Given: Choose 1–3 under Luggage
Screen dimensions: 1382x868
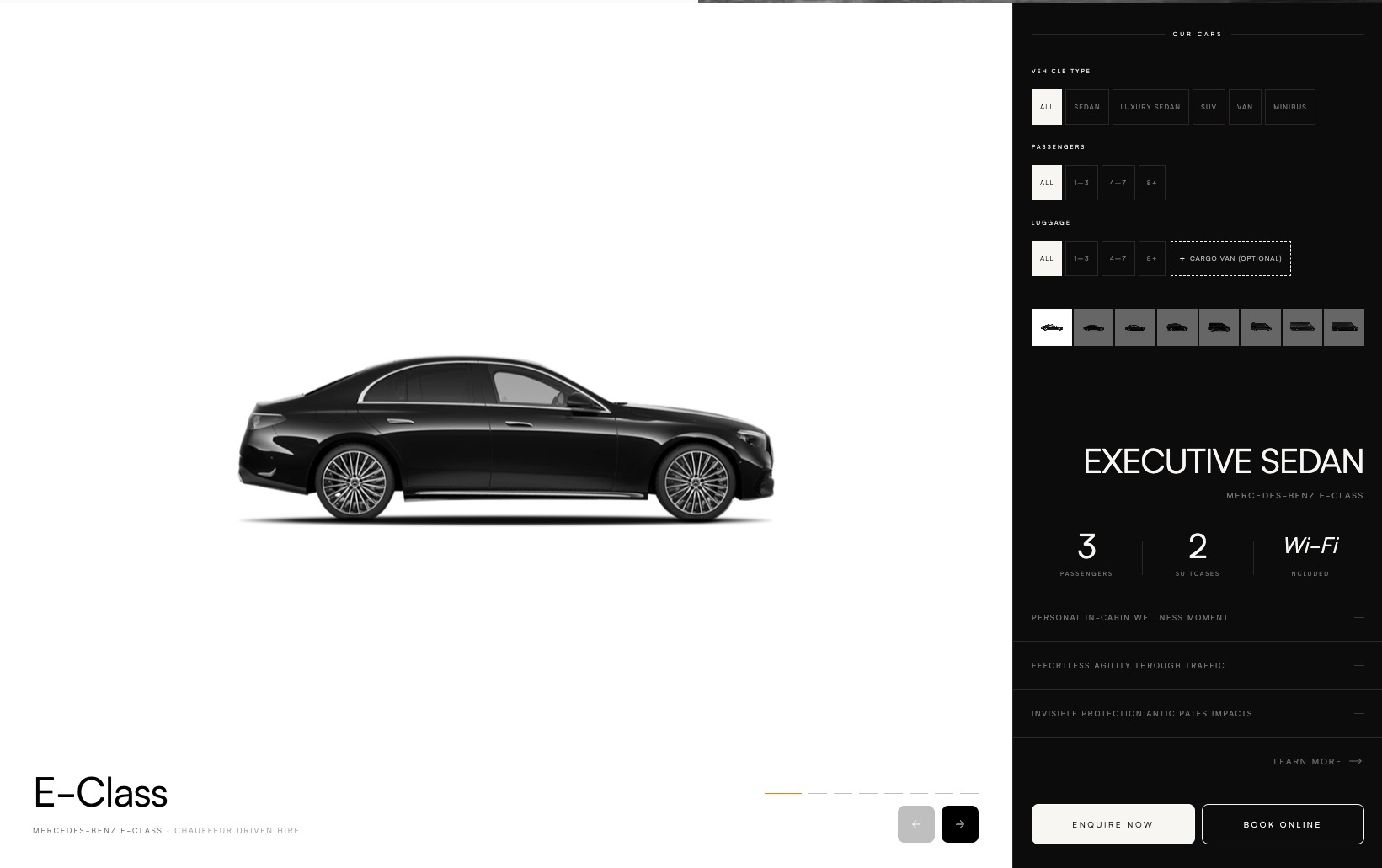Looking at the screenshot, I should (1081, 258).
